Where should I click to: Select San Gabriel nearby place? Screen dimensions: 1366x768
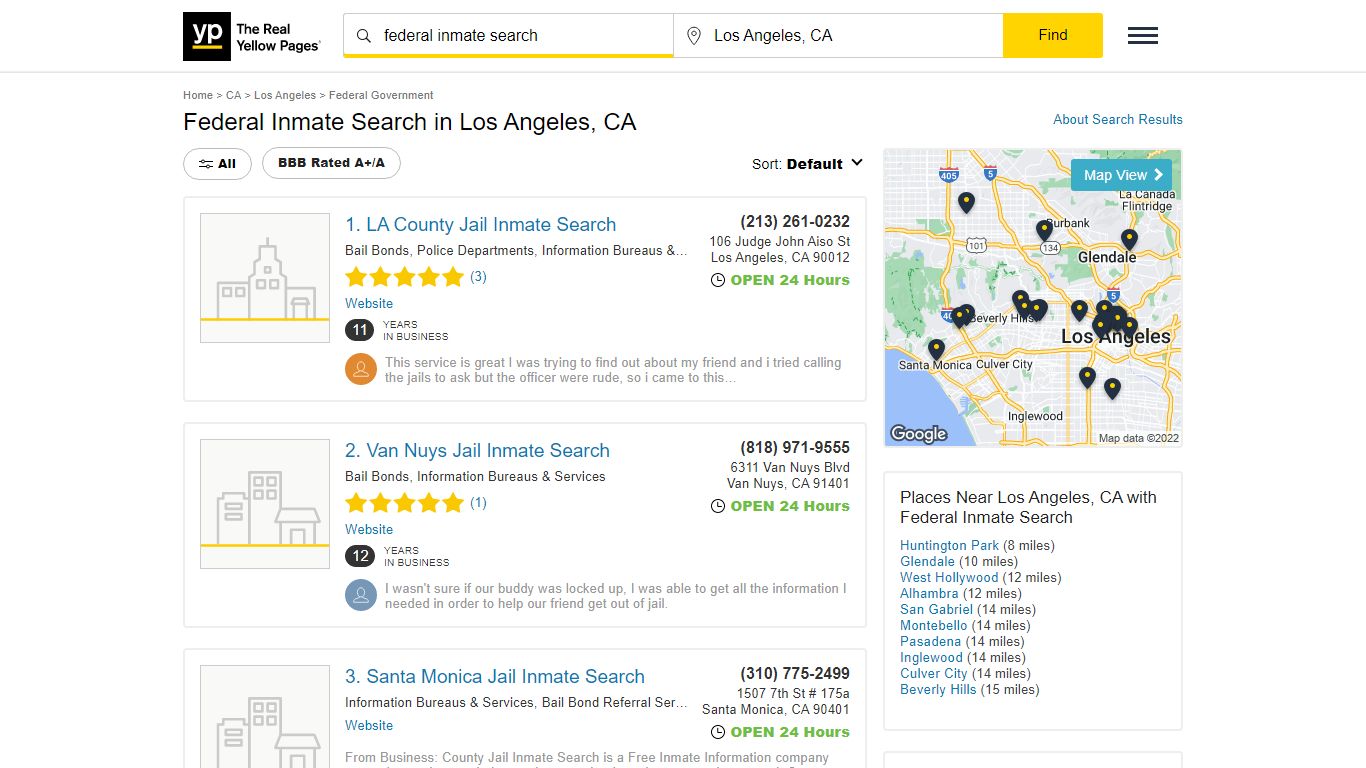coord(936,609)
